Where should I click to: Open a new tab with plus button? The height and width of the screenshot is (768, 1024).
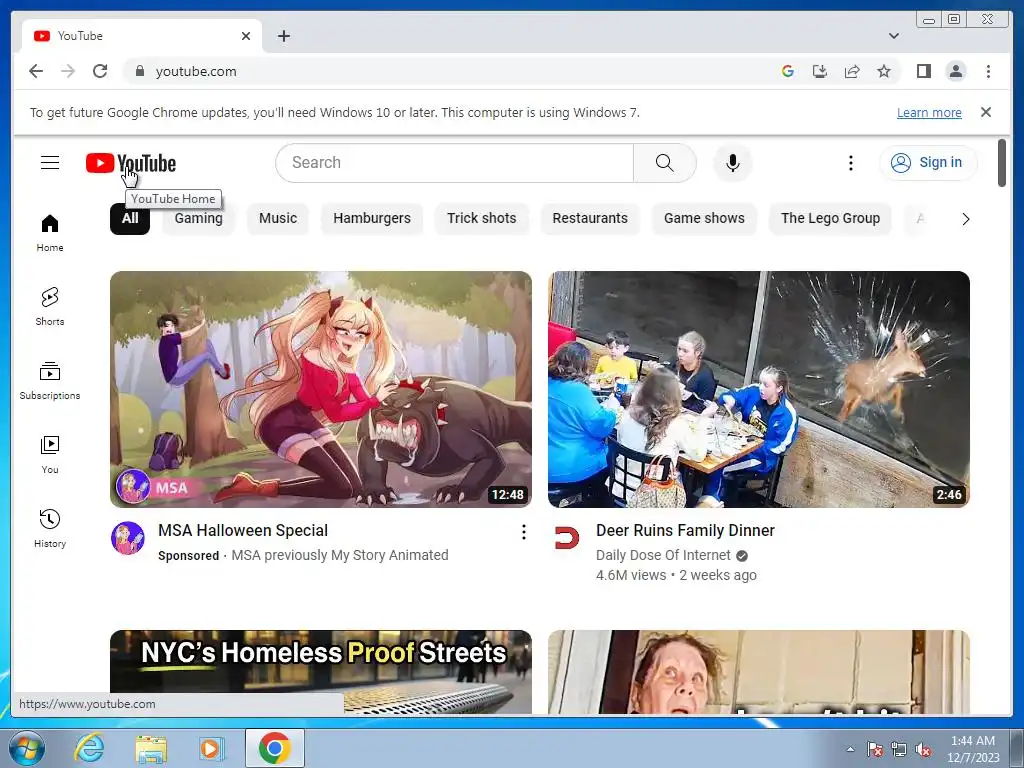[x=283, y=36]
